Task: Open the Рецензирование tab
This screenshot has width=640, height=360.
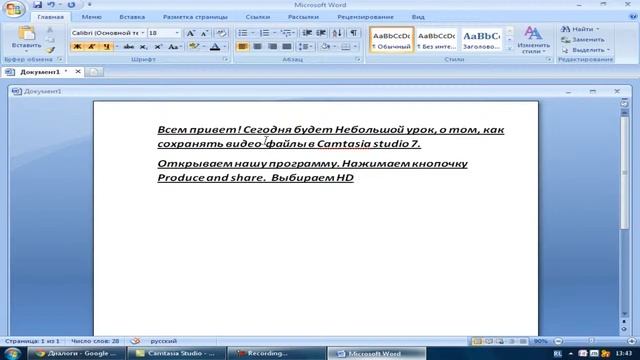Action: pos(365,17)
